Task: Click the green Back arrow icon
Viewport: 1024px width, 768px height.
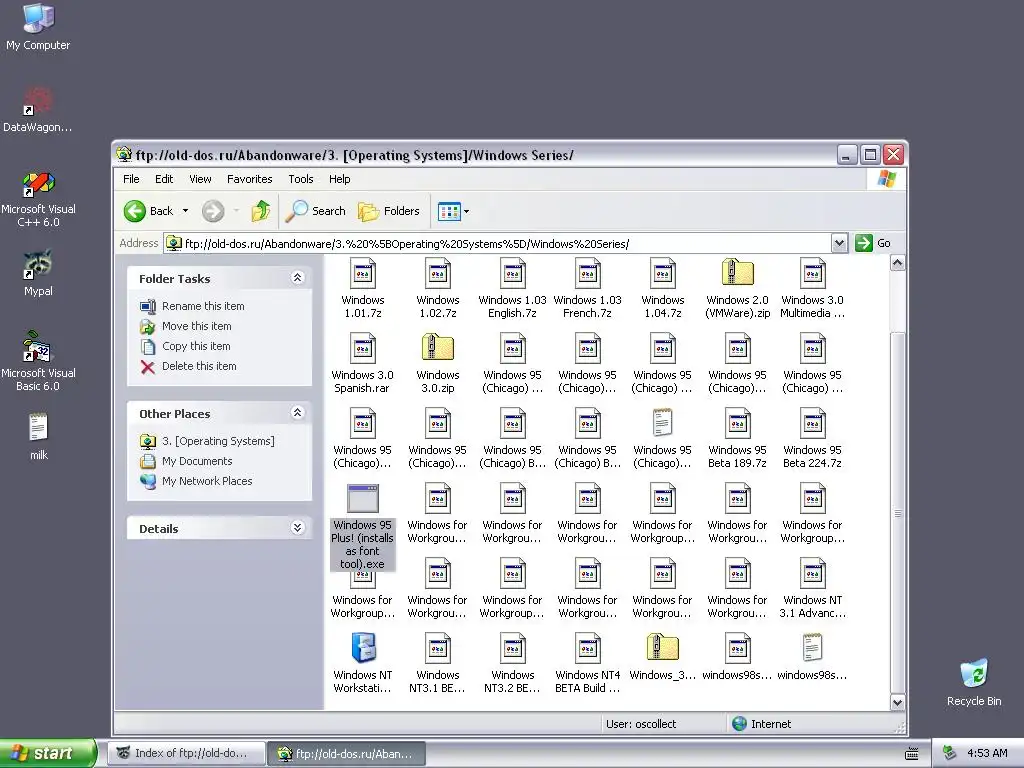Action: pyautogui.click(x=135, y=211)
